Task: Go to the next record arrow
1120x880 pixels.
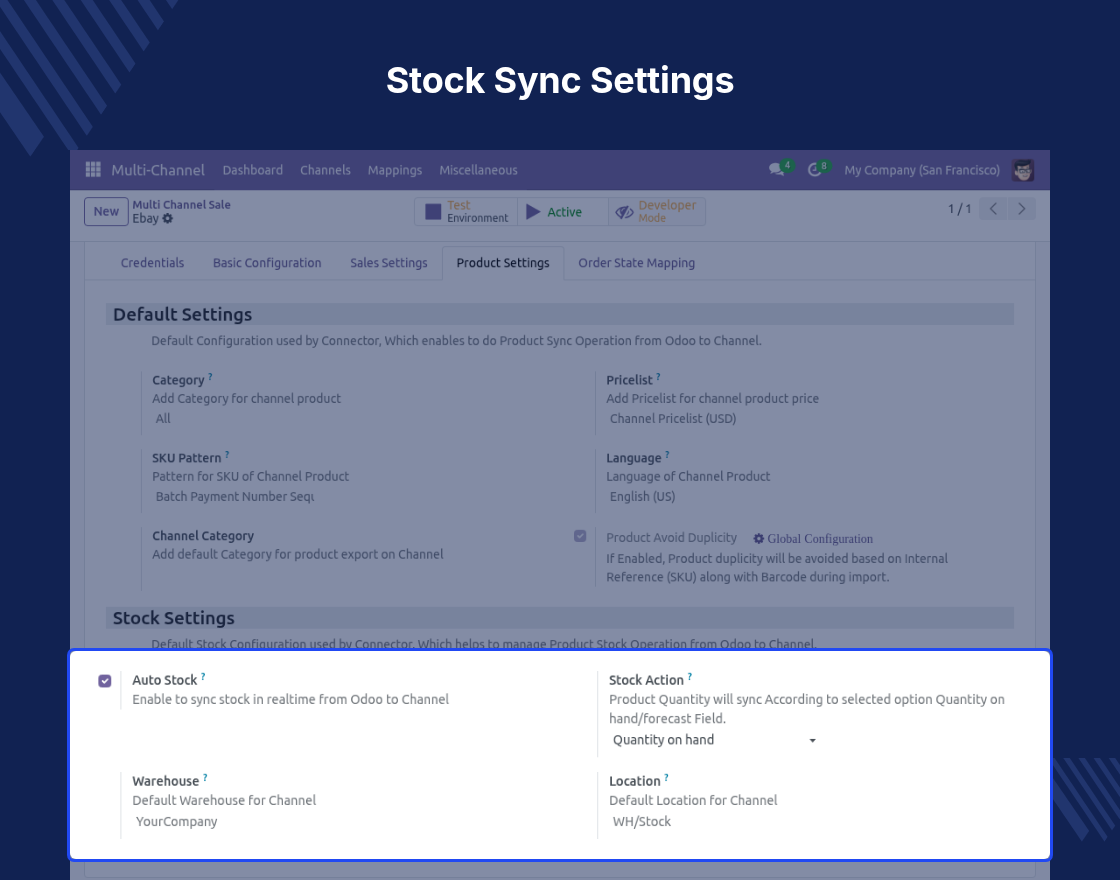Action: [1021, 209]
